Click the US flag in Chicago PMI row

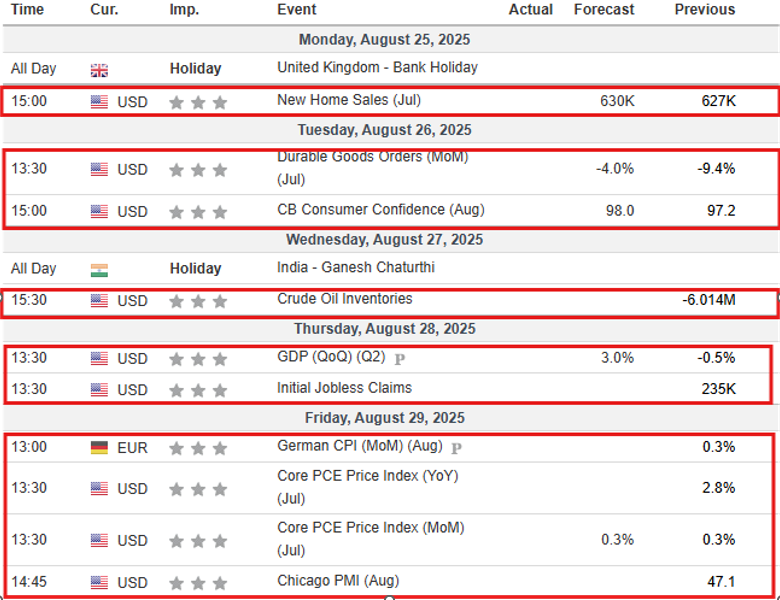click(99, 582)
